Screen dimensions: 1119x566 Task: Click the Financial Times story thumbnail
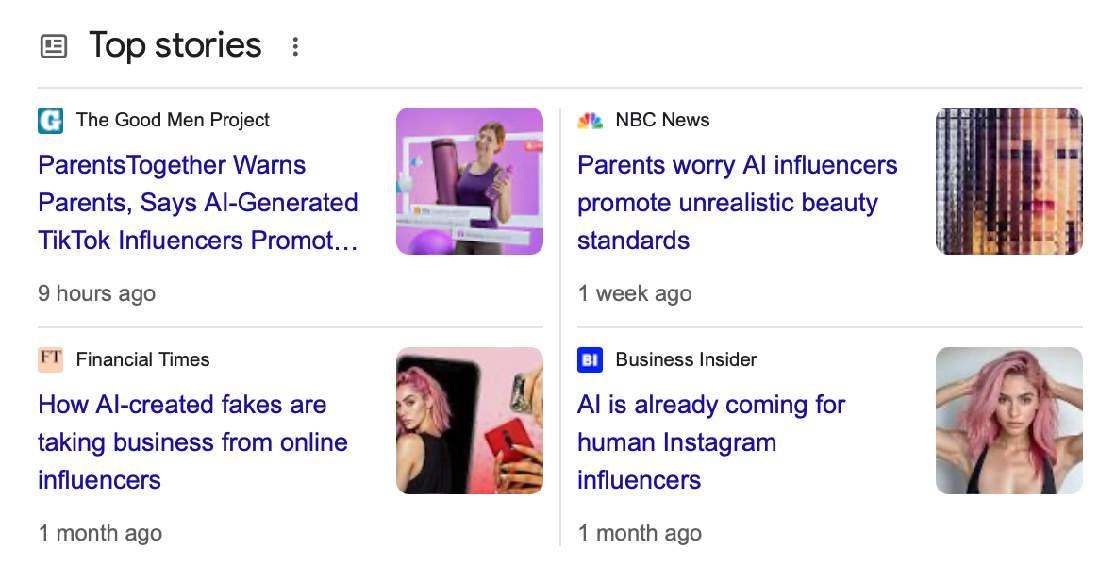469,420
